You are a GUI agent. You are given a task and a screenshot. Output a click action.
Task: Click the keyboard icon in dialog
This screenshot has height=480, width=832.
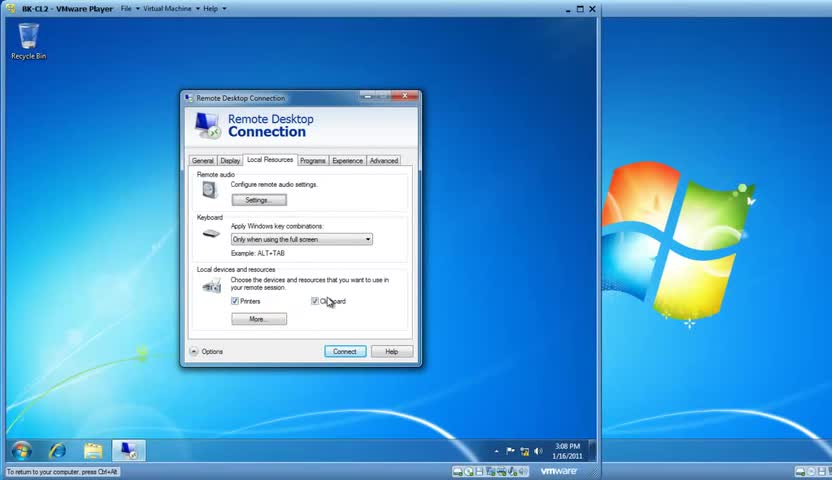point(211,234)
